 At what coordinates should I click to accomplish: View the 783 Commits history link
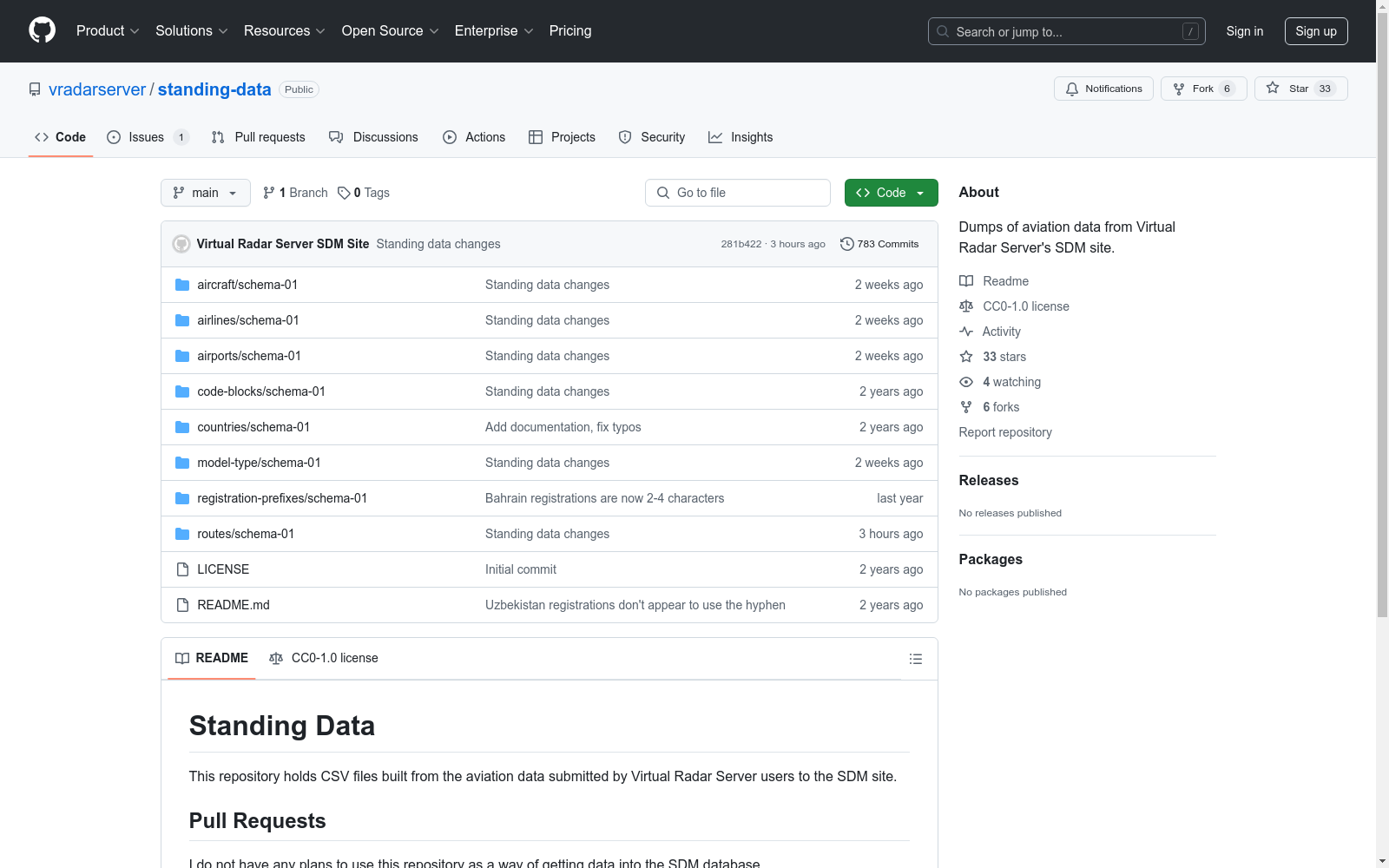pyautogui.click(x=879, y=244)
